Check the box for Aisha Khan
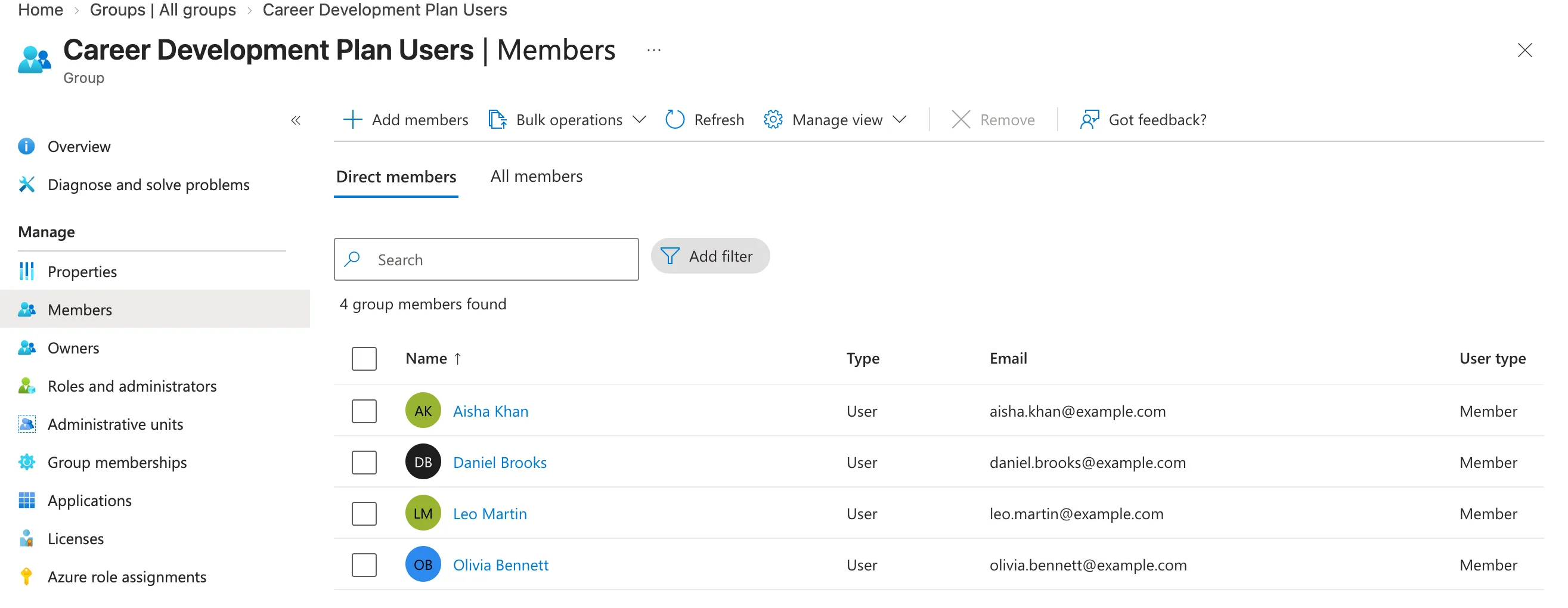 coord(364,411)
